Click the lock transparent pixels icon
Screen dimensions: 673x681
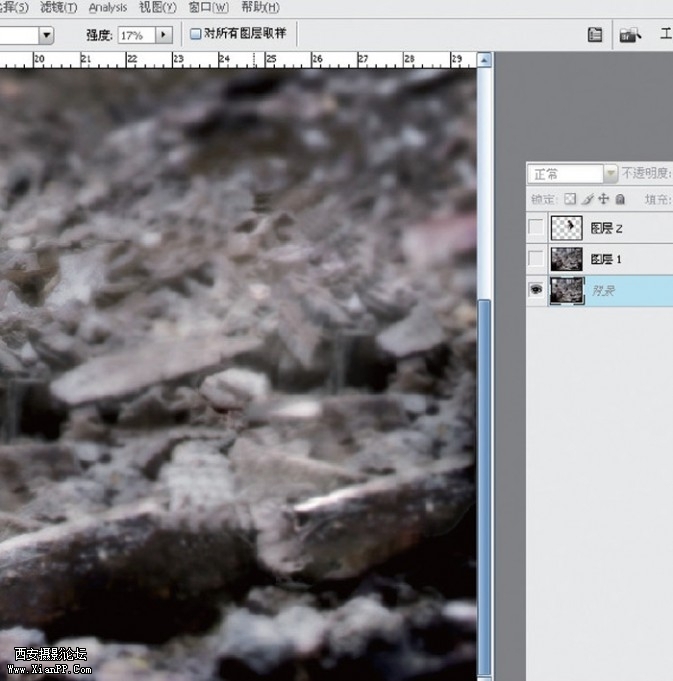point(570,199)
